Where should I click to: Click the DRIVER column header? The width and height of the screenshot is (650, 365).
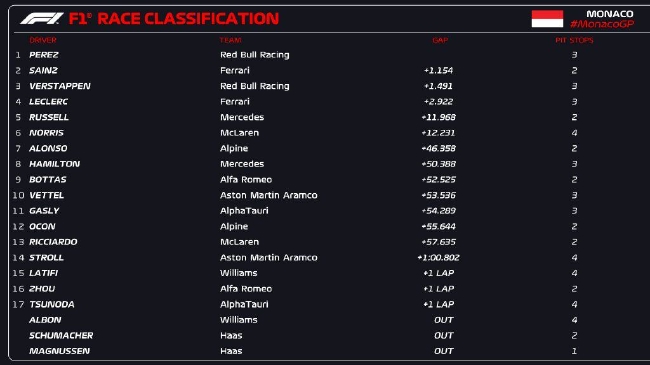click(43, 40)
